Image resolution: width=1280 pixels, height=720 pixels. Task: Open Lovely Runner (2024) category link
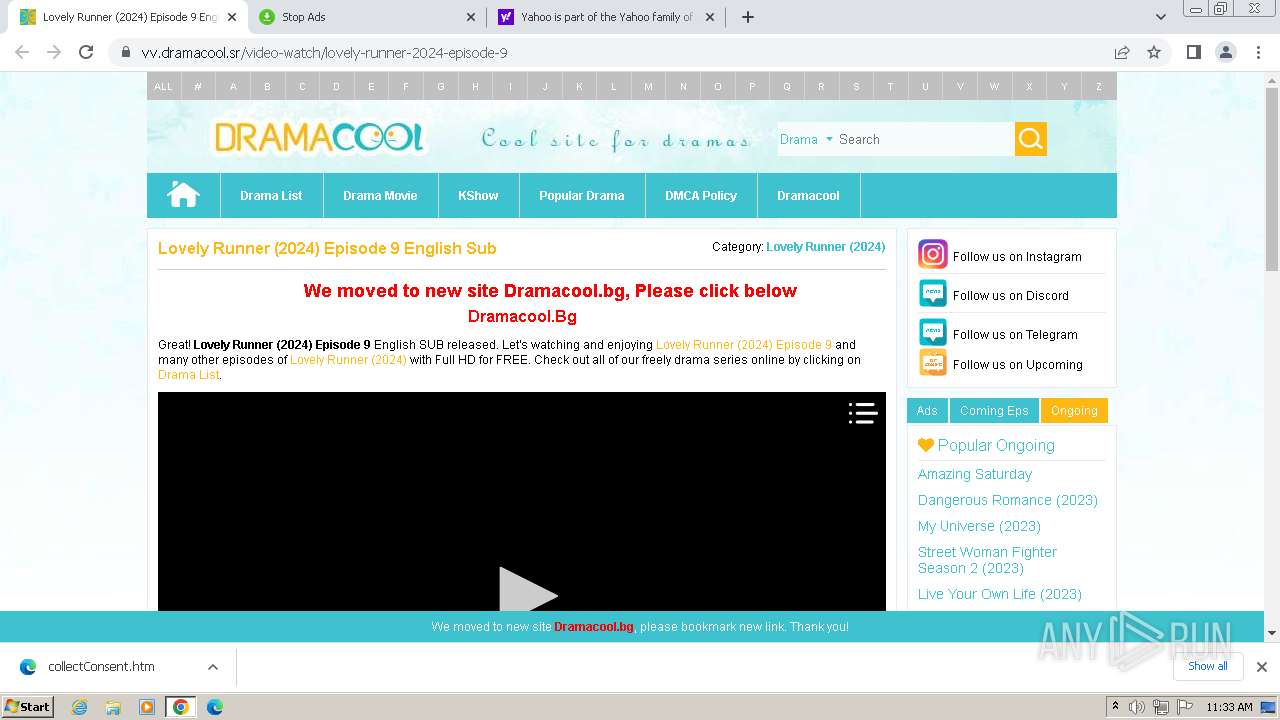(825, 246)
